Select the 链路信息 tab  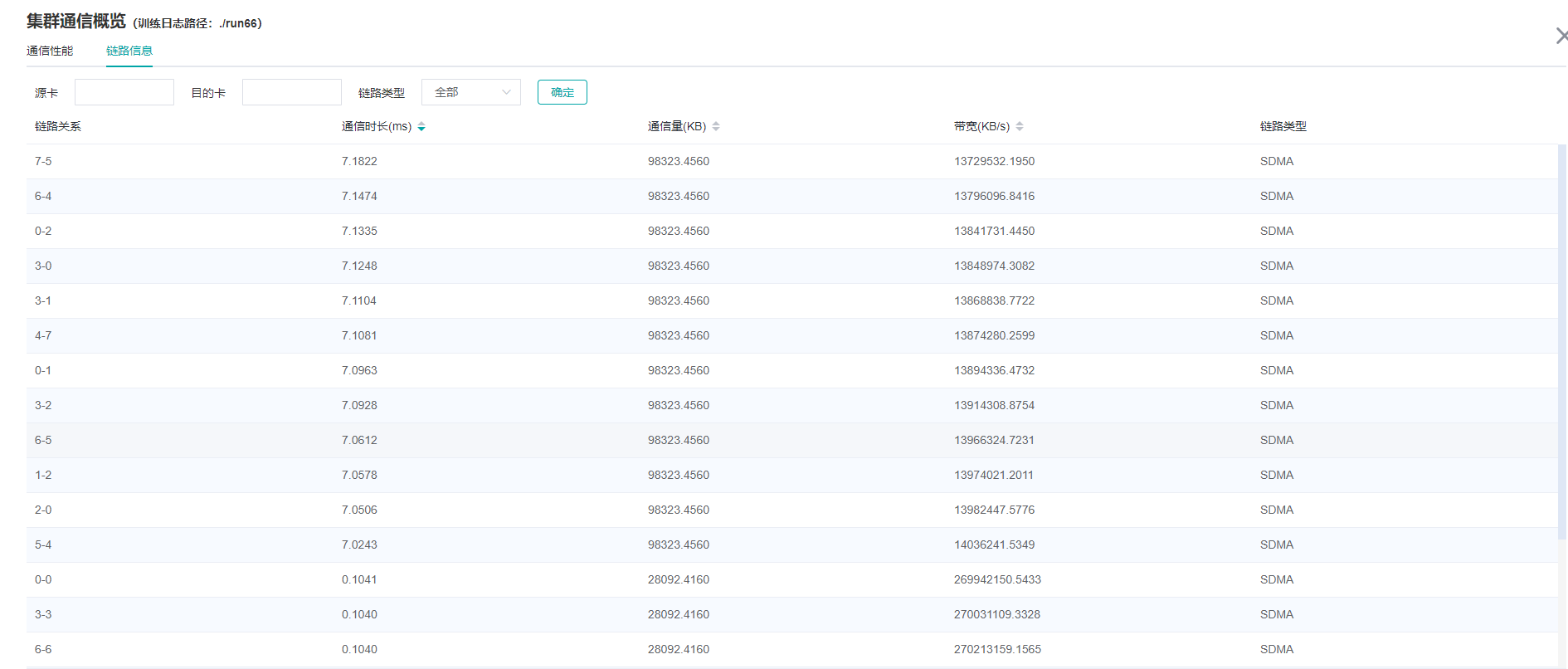tap(129, 51)
